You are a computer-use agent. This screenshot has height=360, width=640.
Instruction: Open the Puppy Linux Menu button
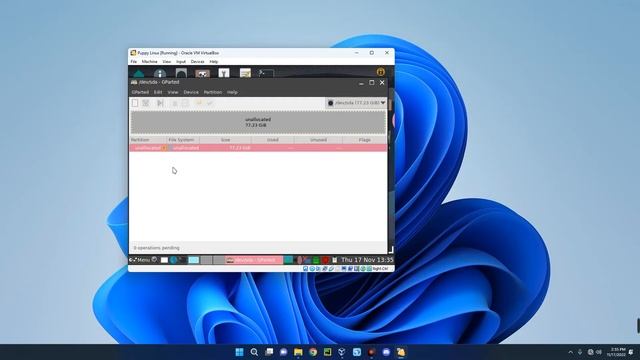[x=140, y=260]
